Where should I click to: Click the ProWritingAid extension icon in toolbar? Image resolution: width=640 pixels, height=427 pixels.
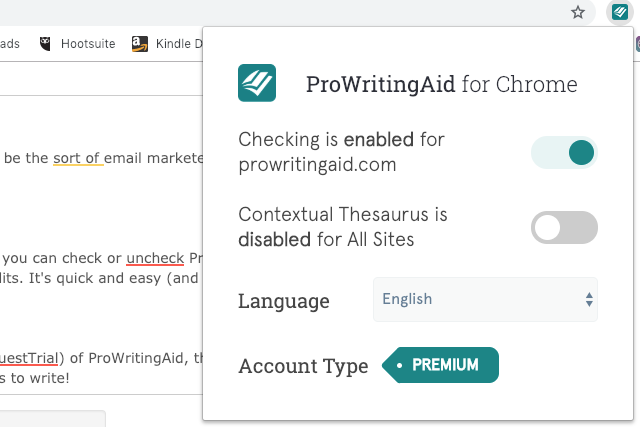click(x=620, y=12)
